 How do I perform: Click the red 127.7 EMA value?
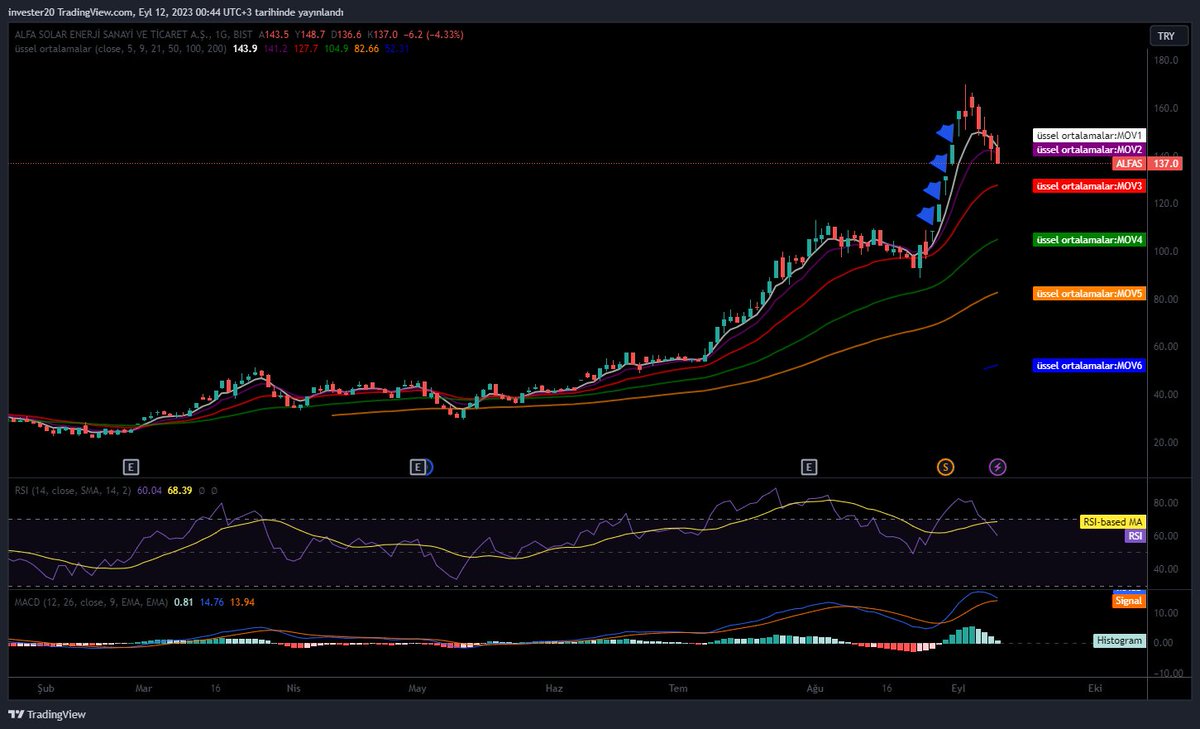coord(307,47)
